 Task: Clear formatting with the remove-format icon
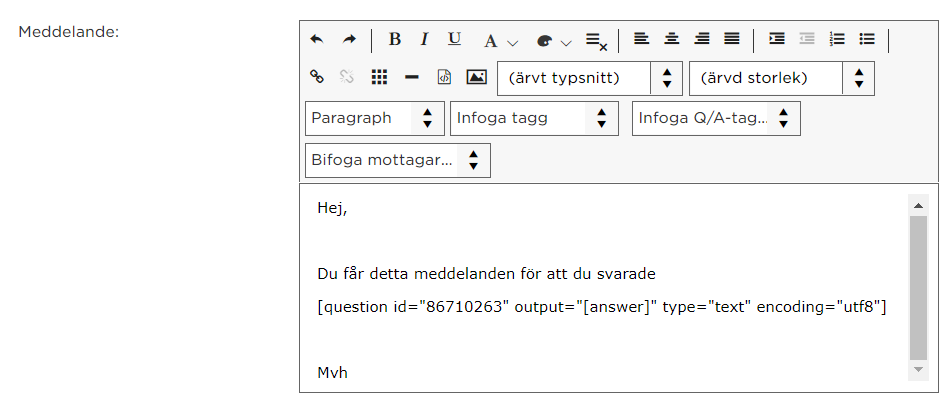(596, 41)
